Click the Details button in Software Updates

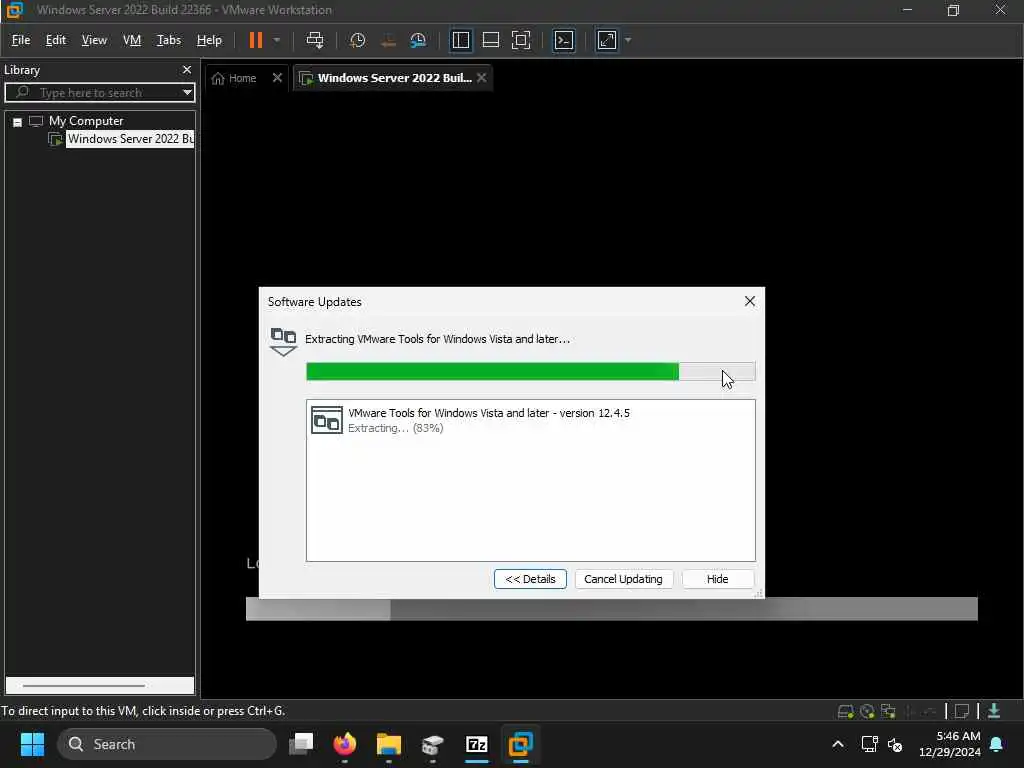tap(530, 579)
